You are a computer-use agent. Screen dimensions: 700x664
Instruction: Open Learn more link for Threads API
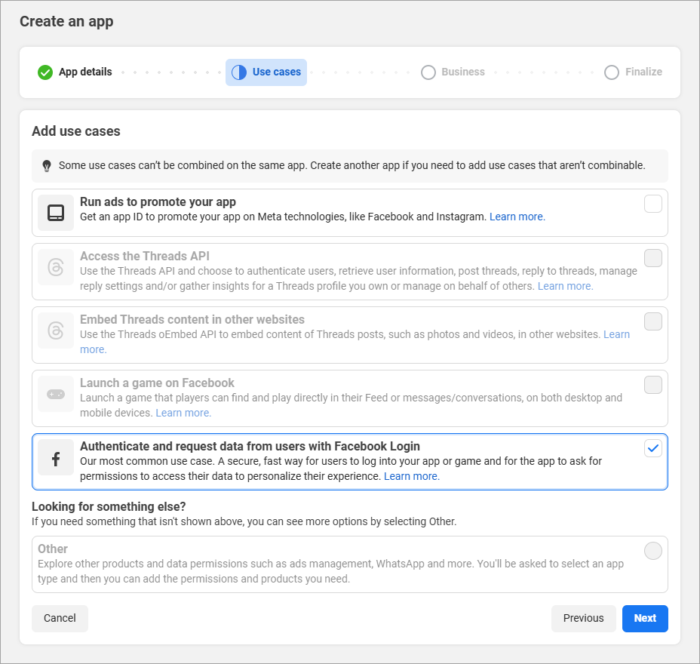pyautogui.click(x=565, y=286)
